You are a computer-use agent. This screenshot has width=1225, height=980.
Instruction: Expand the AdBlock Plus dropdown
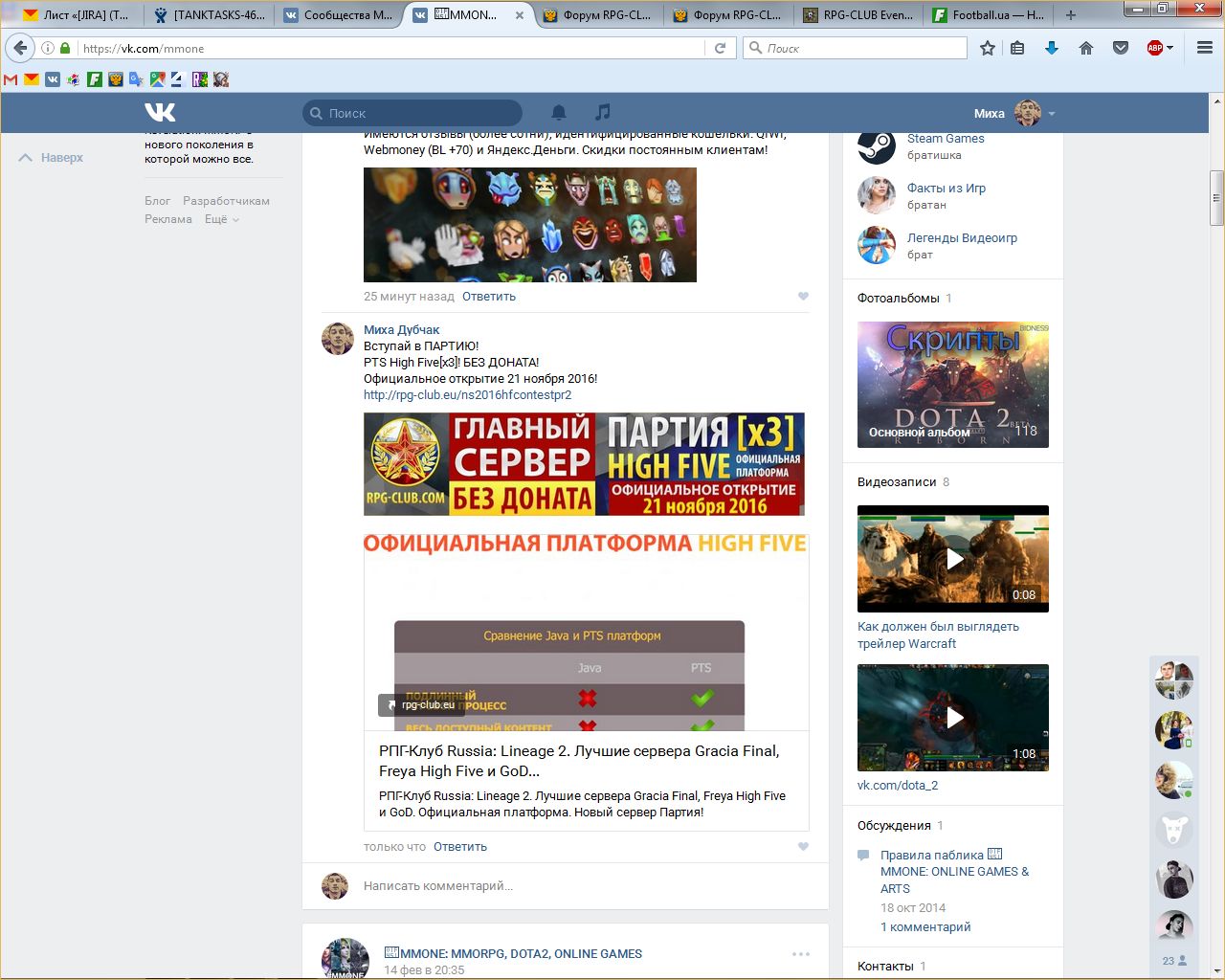1170,48
